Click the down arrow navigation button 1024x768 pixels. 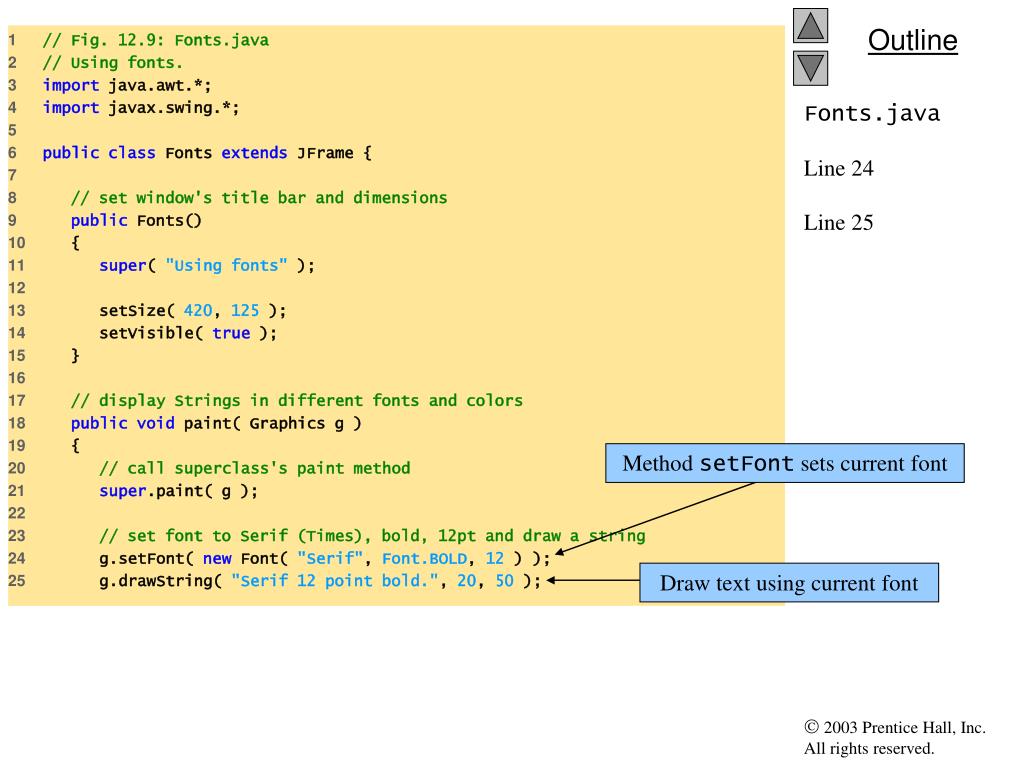[810, 69]
